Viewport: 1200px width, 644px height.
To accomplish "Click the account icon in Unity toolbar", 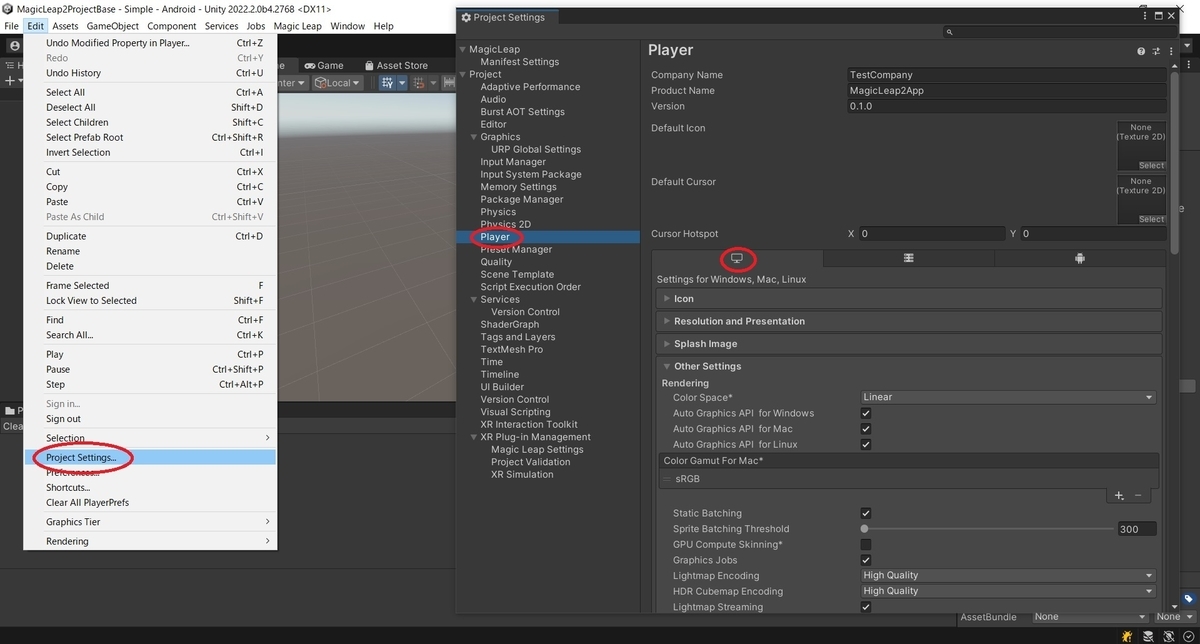I will (x=15, y=46).
